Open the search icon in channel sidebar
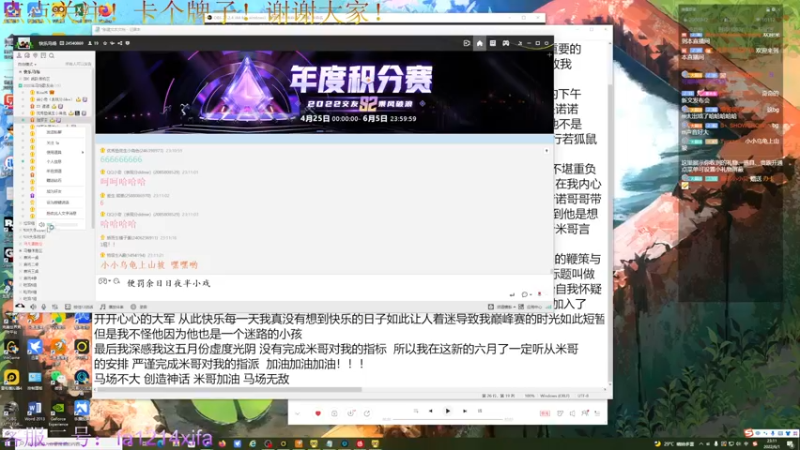Image resolution: width=800 pixels, height=450 pixels. click(52, 55)
